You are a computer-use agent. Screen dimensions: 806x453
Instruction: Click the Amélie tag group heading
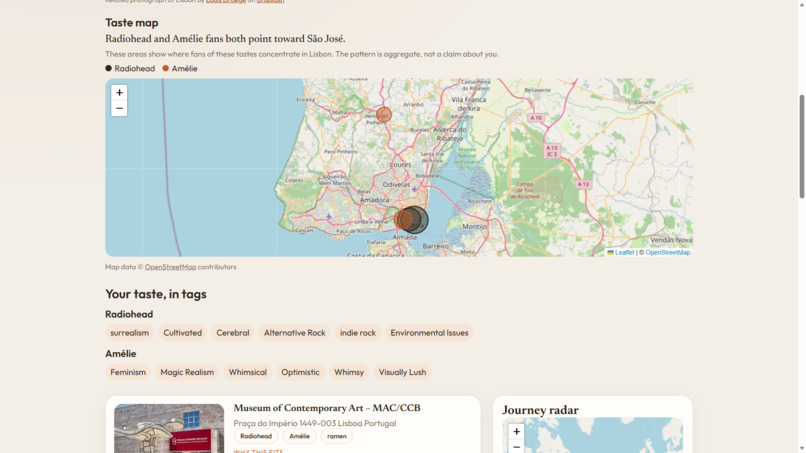121,354
